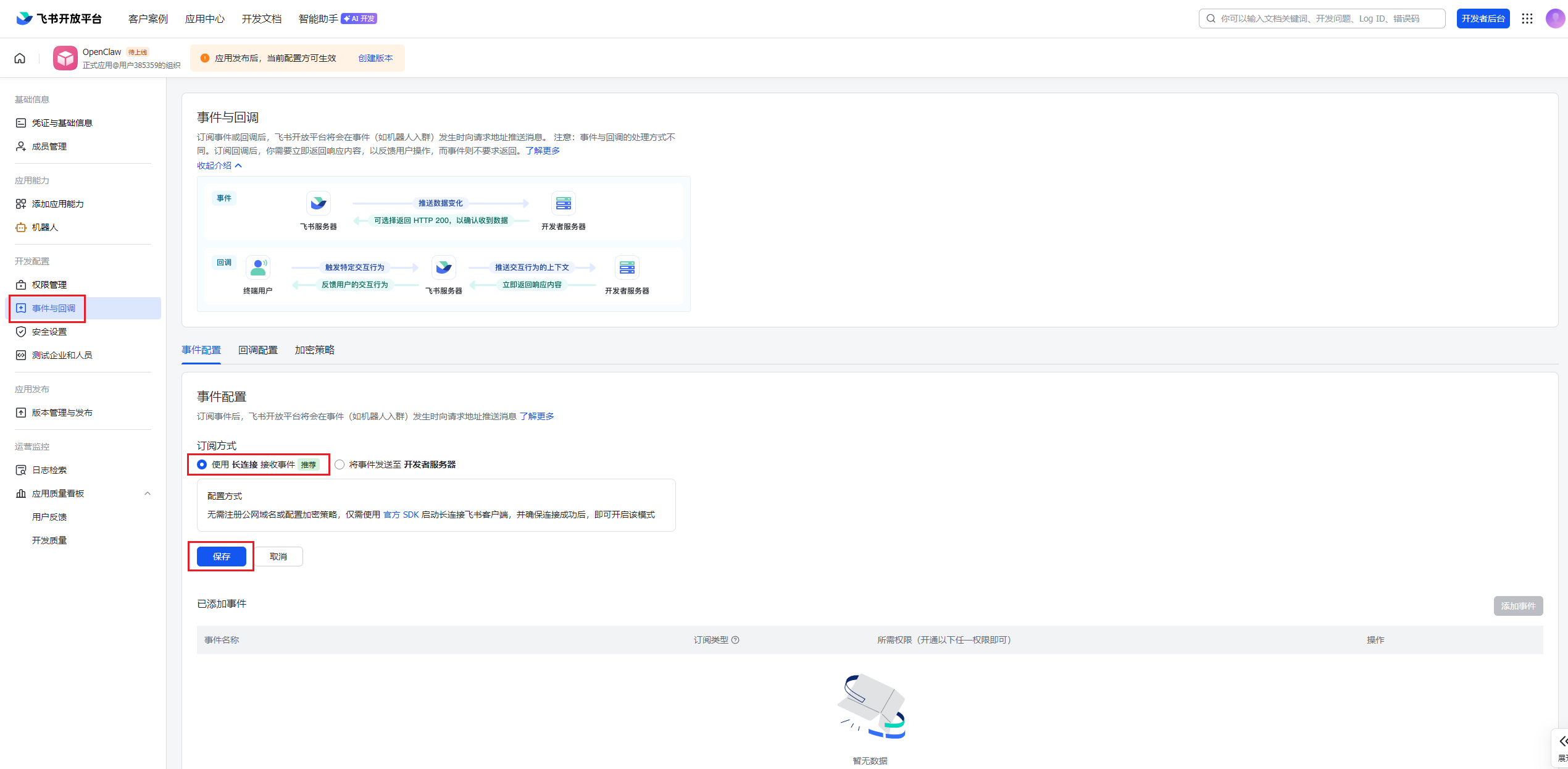The height and width of the screenshot is (769, 1568).
Task: Click 订阅类型 help question icon
Action: click(x=735, y=640)
